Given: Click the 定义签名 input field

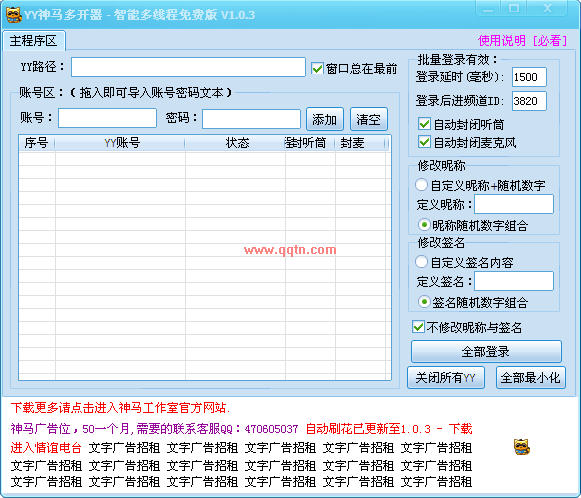Looking at the screenshot, I should 514,281.
